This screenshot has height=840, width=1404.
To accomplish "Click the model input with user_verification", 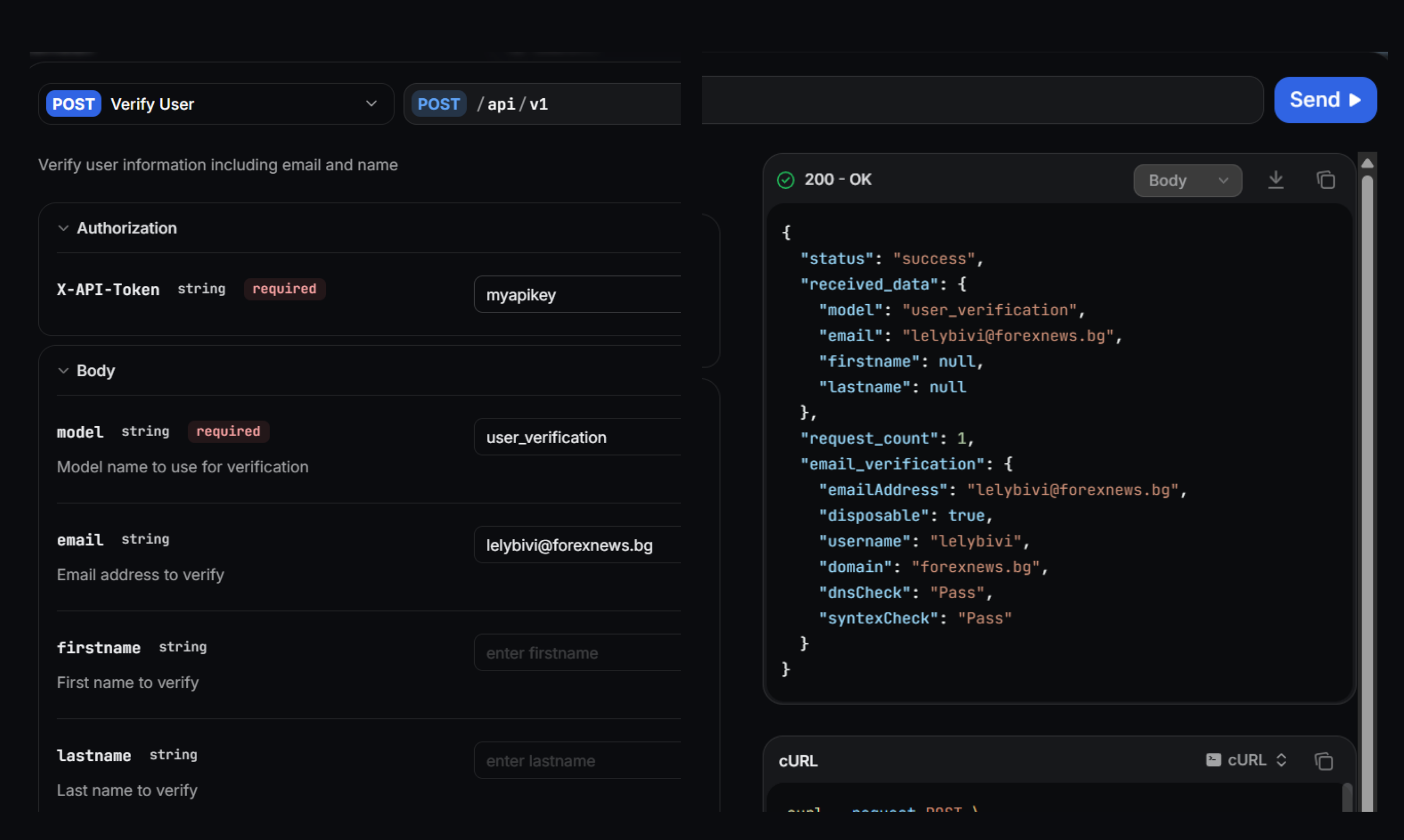I will 577,437.
